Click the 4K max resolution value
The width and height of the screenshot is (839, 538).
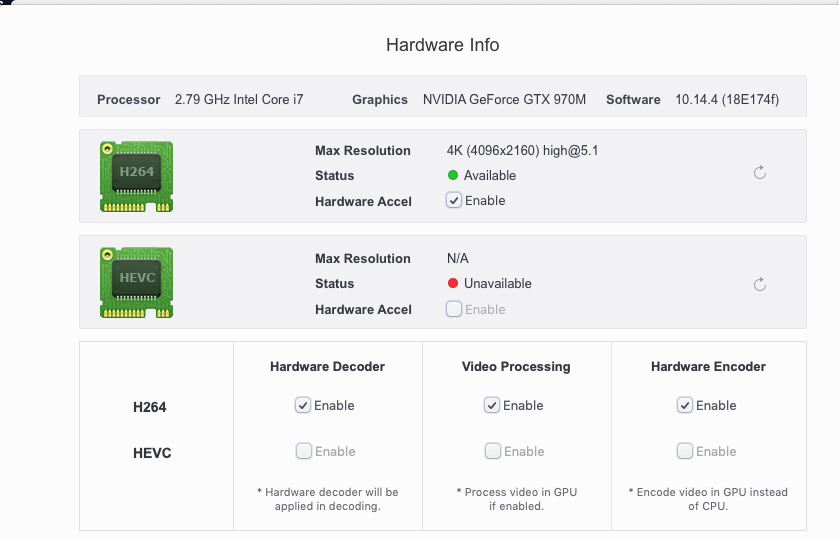point(522,150)
